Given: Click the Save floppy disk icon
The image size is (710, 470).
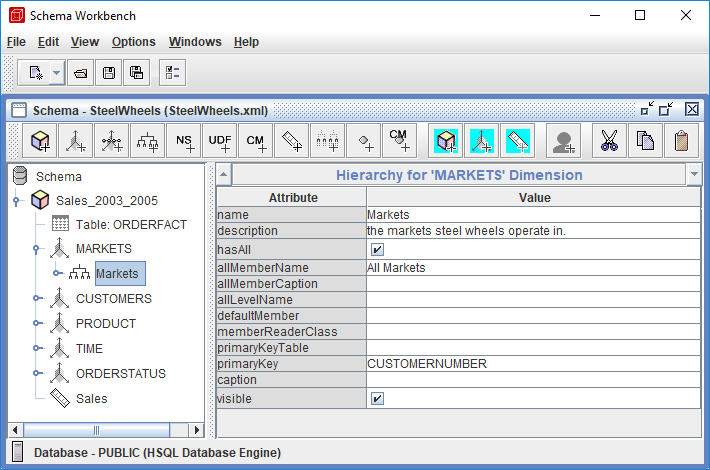Looking at the screenshot, I should (109, 72).
